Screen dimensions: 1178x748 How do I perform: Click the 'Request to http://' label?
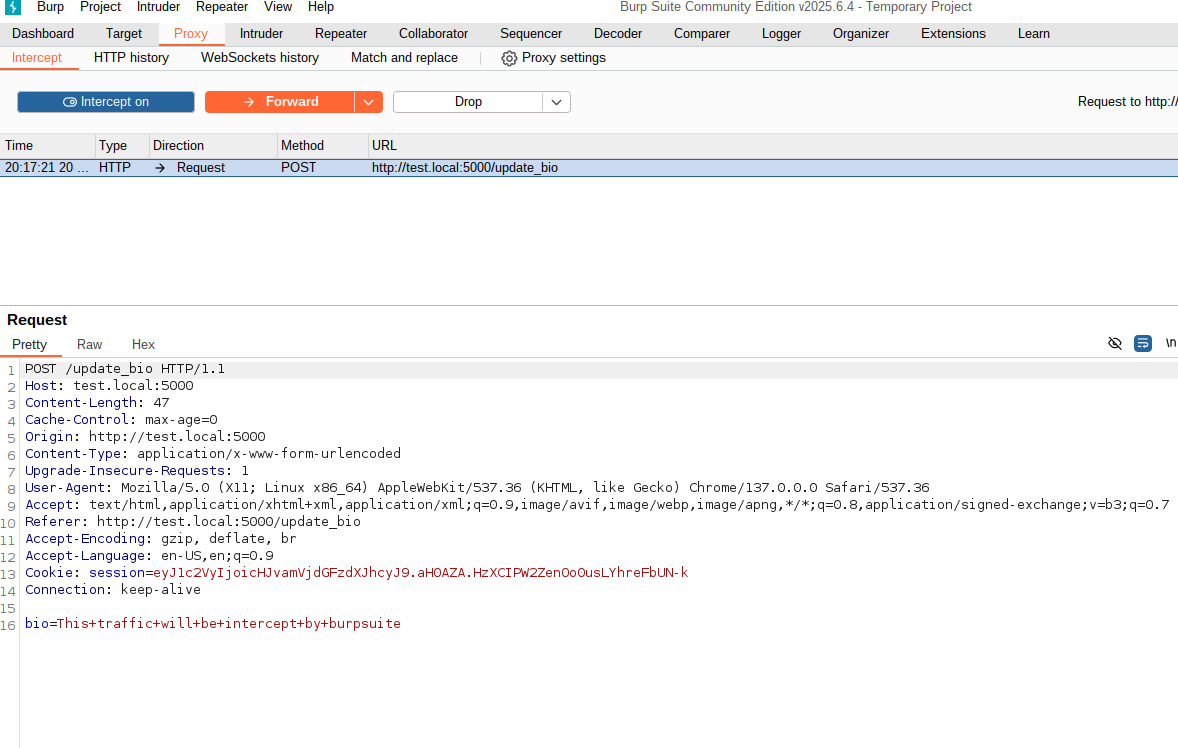pyautogui.click(x=1128, y=102)
